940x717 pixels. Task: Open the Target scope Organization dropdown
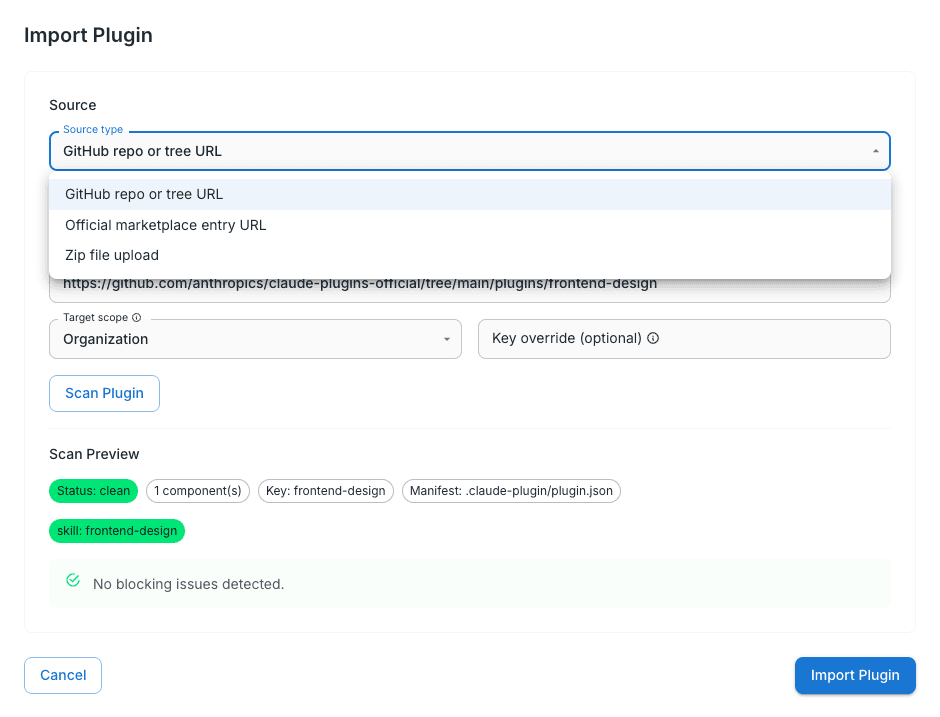255,339
